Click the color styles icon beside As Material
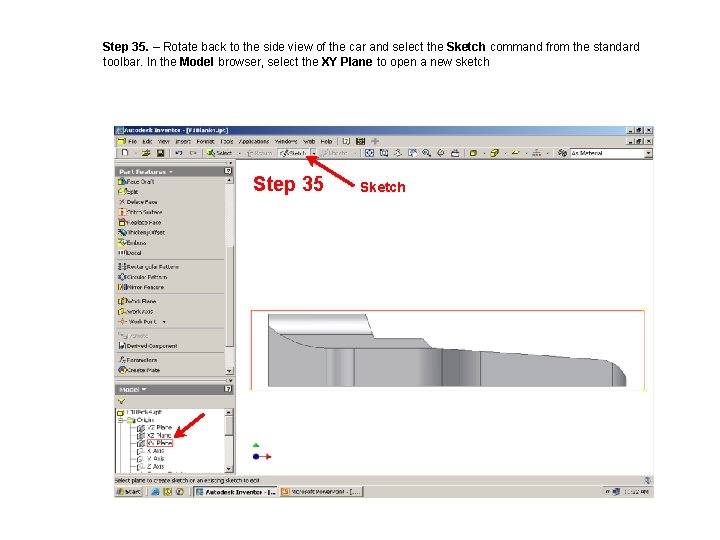This screenshot has width=720, height=540. click(562, 153)
